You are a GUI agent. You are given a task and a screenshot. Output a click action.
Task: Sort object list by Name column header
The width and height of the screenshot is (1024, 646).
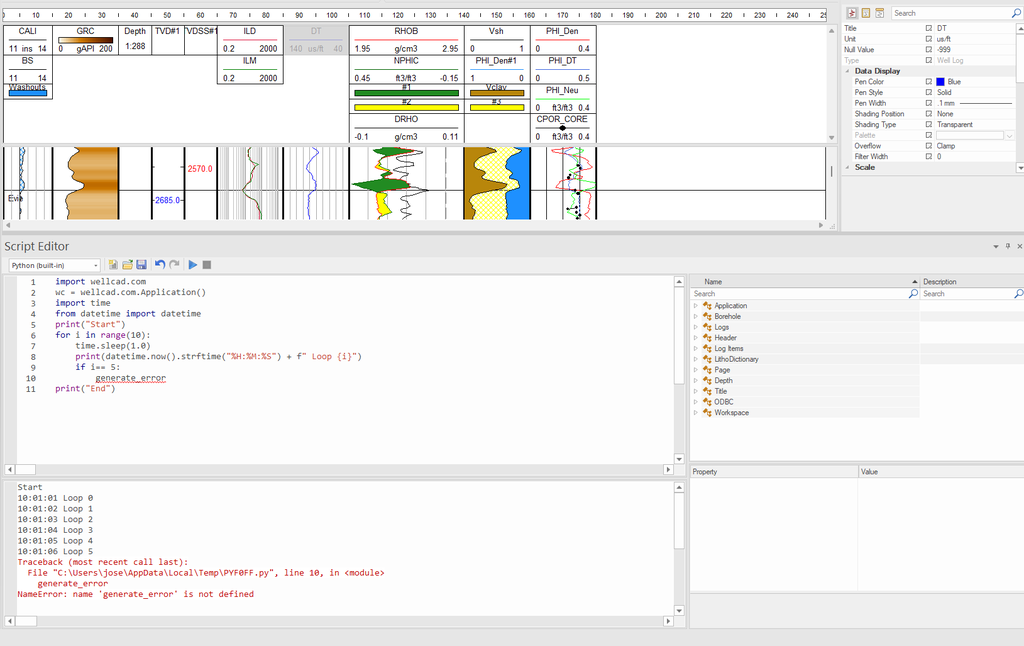(x=712, y=282)
